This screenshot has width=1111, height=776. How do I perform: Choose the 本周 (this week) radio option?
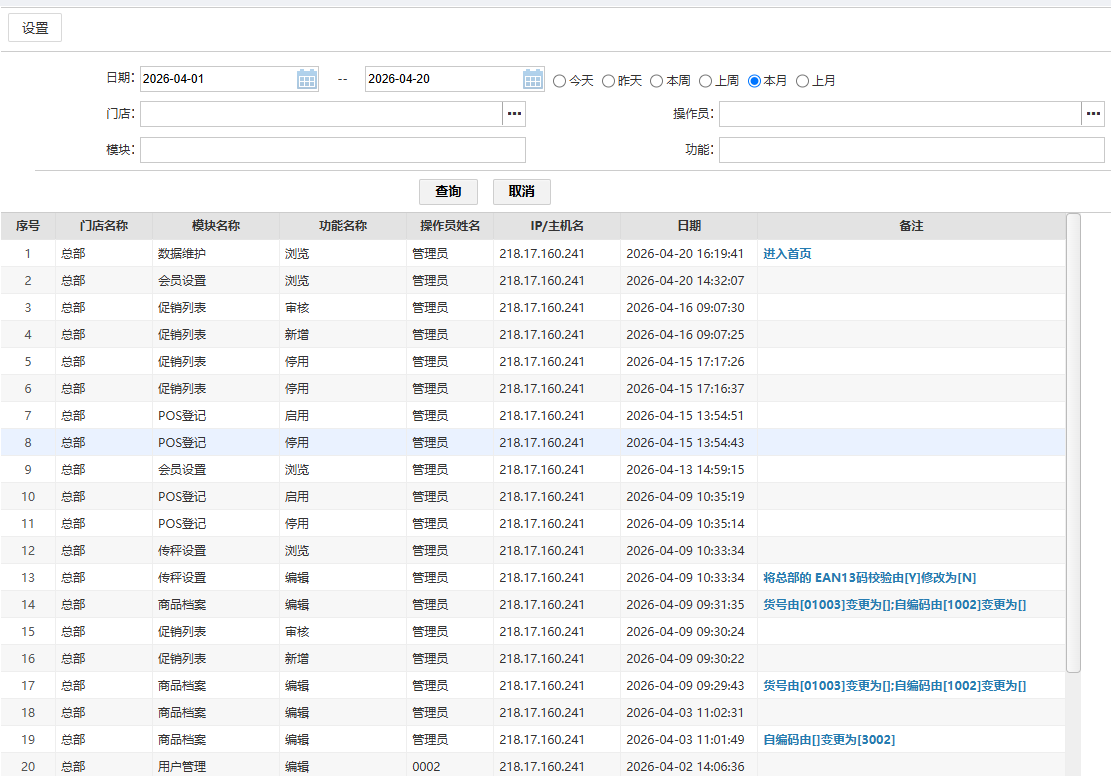tap(657, 81)
